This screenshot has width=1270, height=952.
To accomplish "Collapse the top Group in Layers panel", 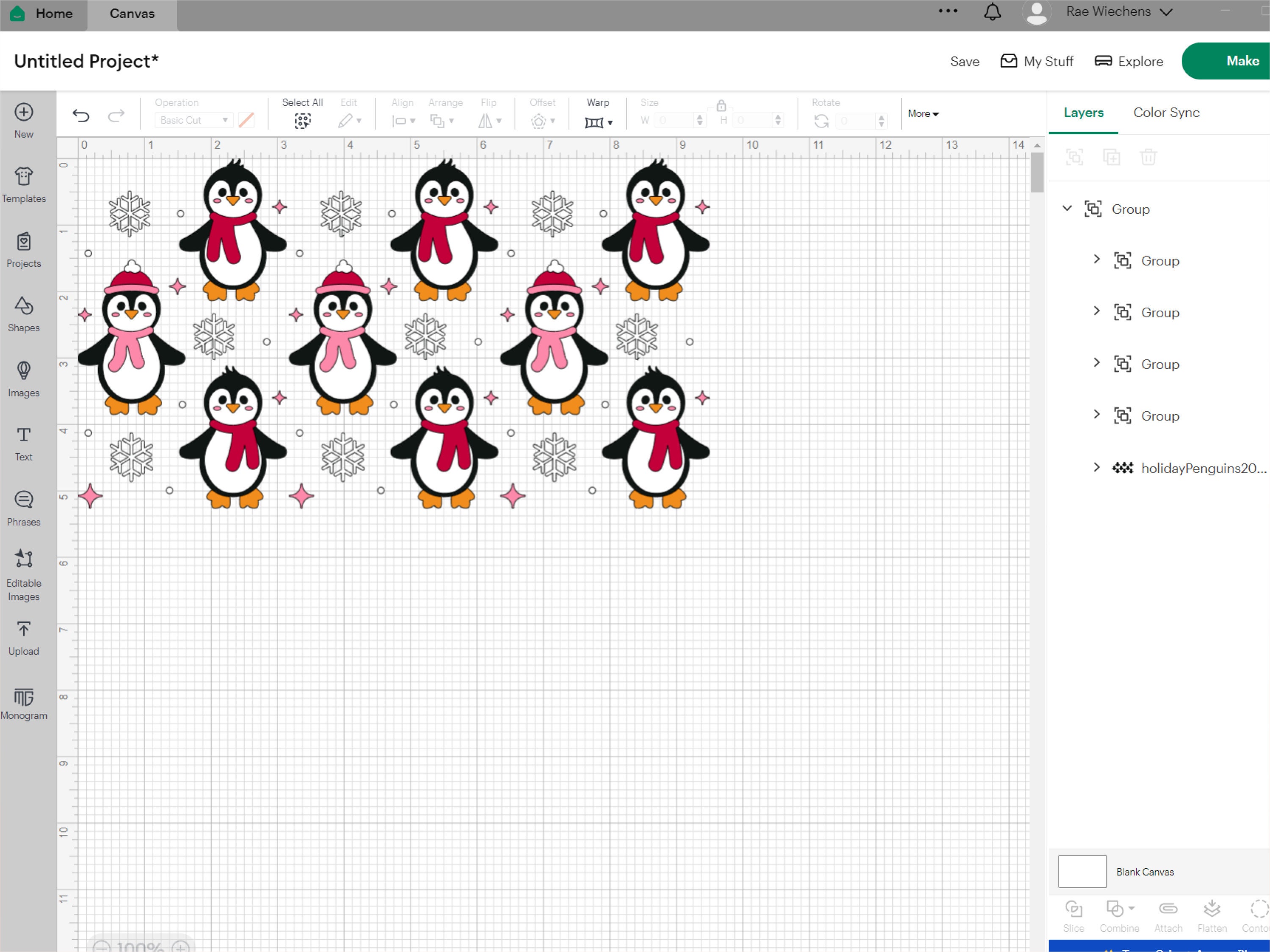I will pyautogui.click(x=1067, y=208).
